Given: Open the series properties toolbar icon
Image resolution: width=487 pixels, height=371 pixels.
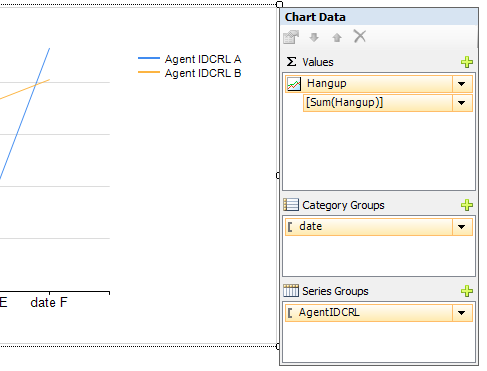Looking at the screenshot, I should click(x=291, y=37).
